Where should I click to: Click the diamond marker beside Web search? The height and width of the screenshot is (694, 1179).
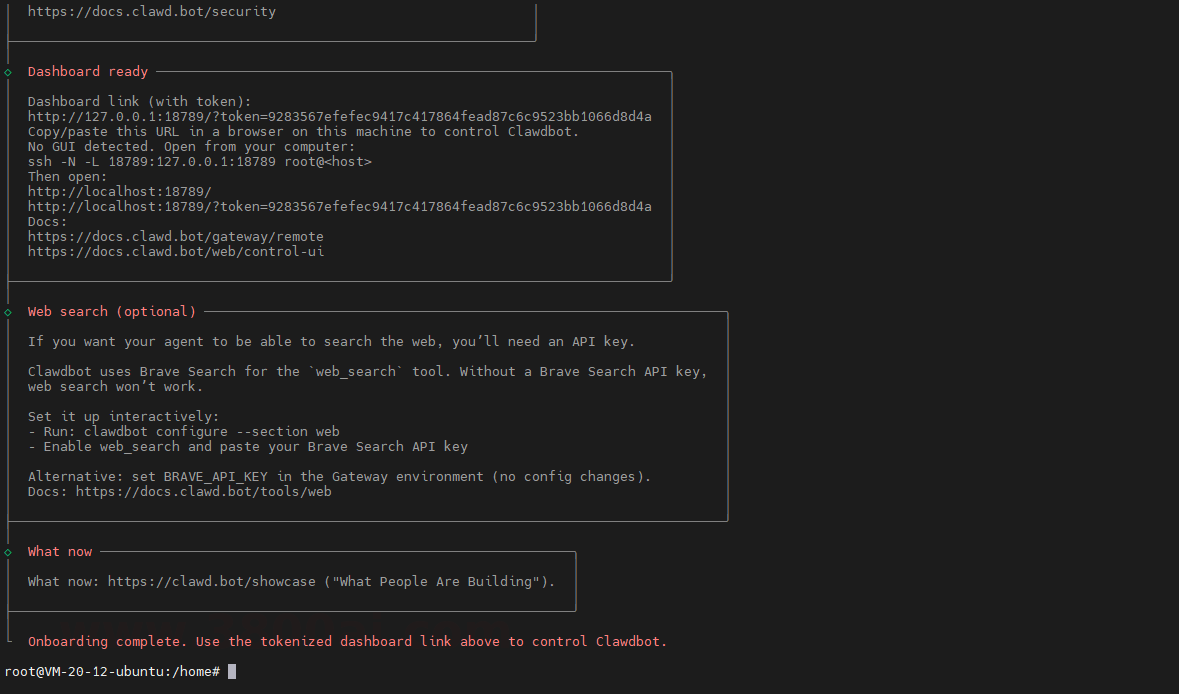8,312
